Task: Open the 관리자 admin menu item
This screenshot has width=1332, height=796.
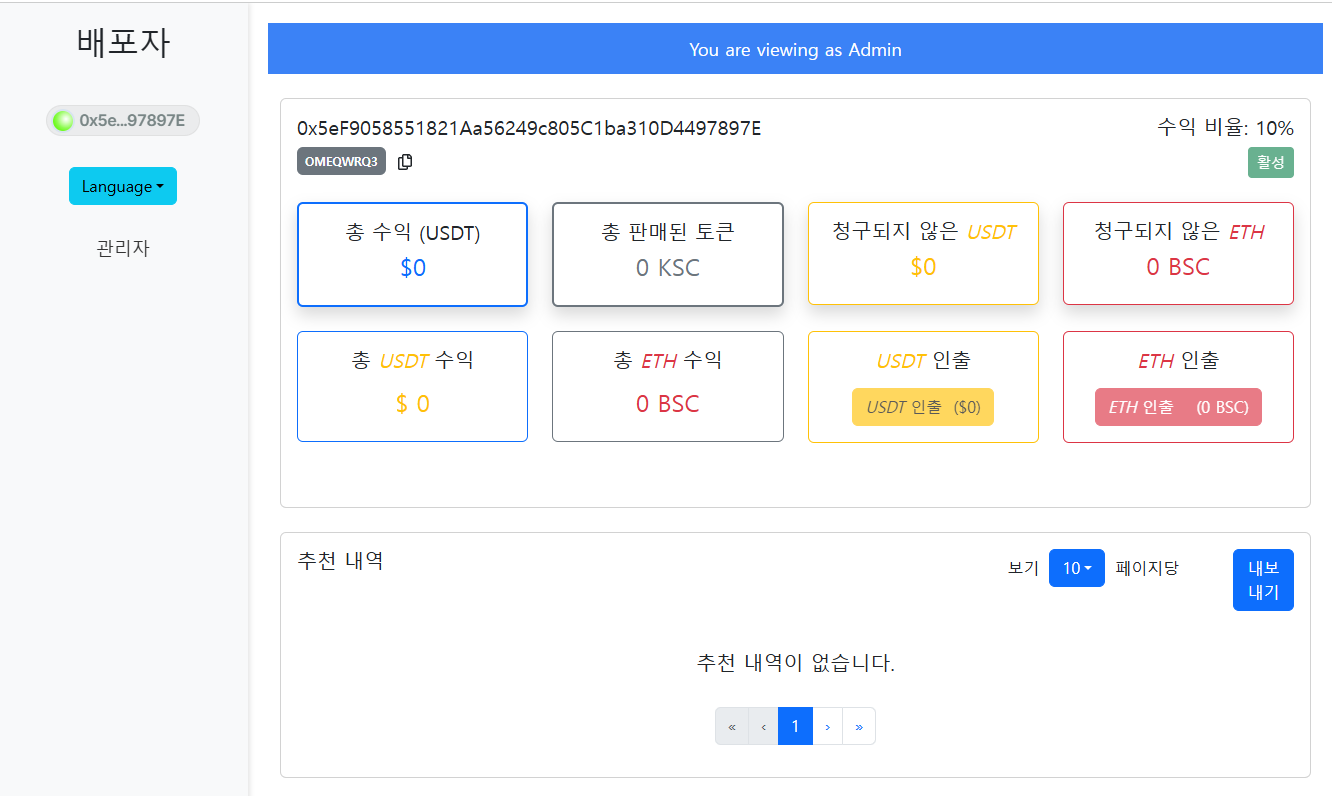Action: click(122, 248)
